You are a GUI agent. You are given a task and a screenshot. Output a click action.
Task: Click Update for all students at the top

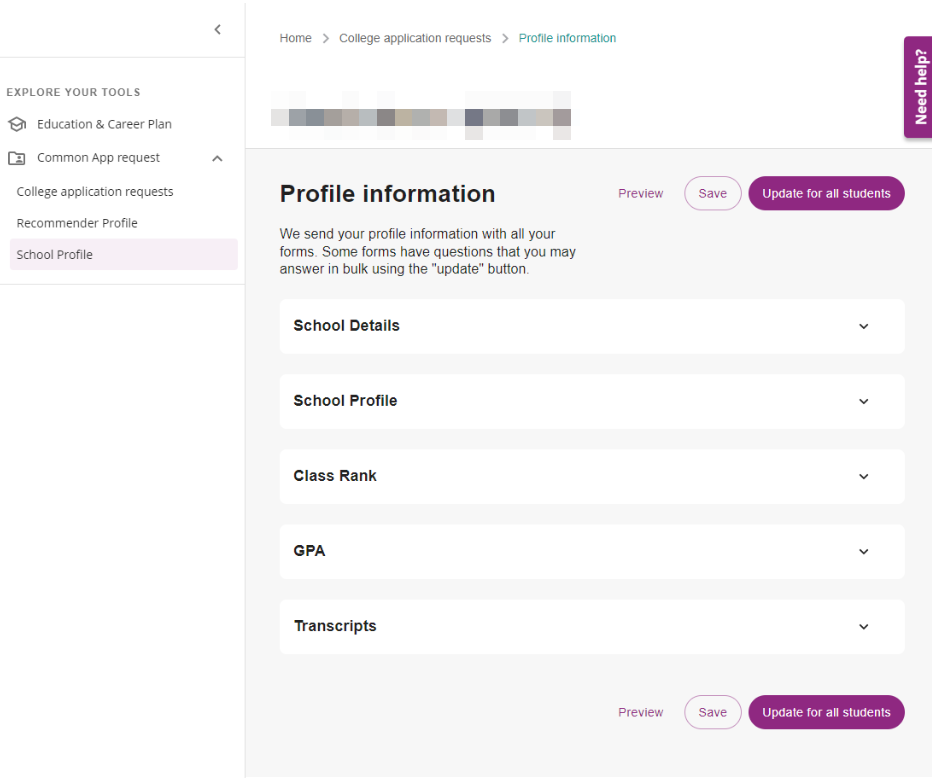(x=826, y=193)
